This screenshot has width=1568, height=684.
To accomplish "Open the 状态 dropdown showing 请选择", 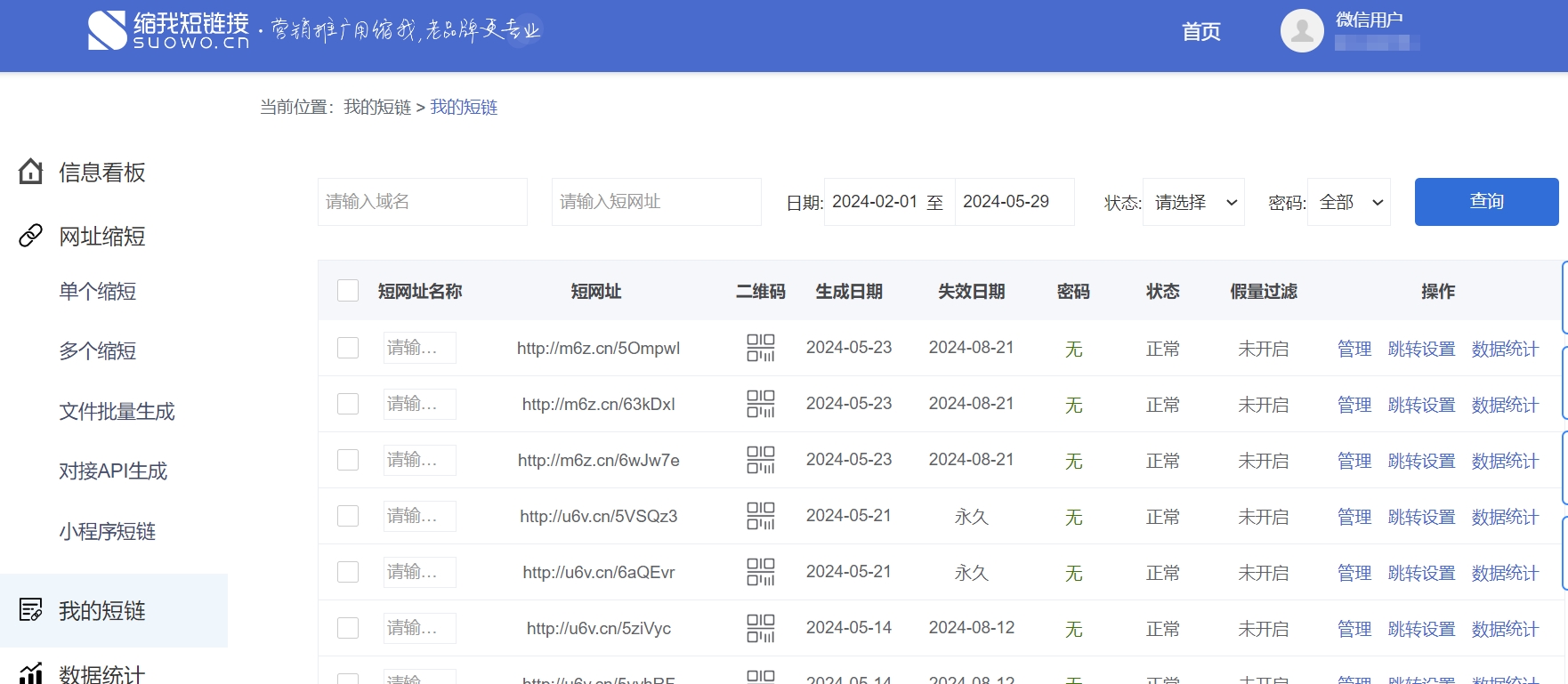I will coord(1192,202).
